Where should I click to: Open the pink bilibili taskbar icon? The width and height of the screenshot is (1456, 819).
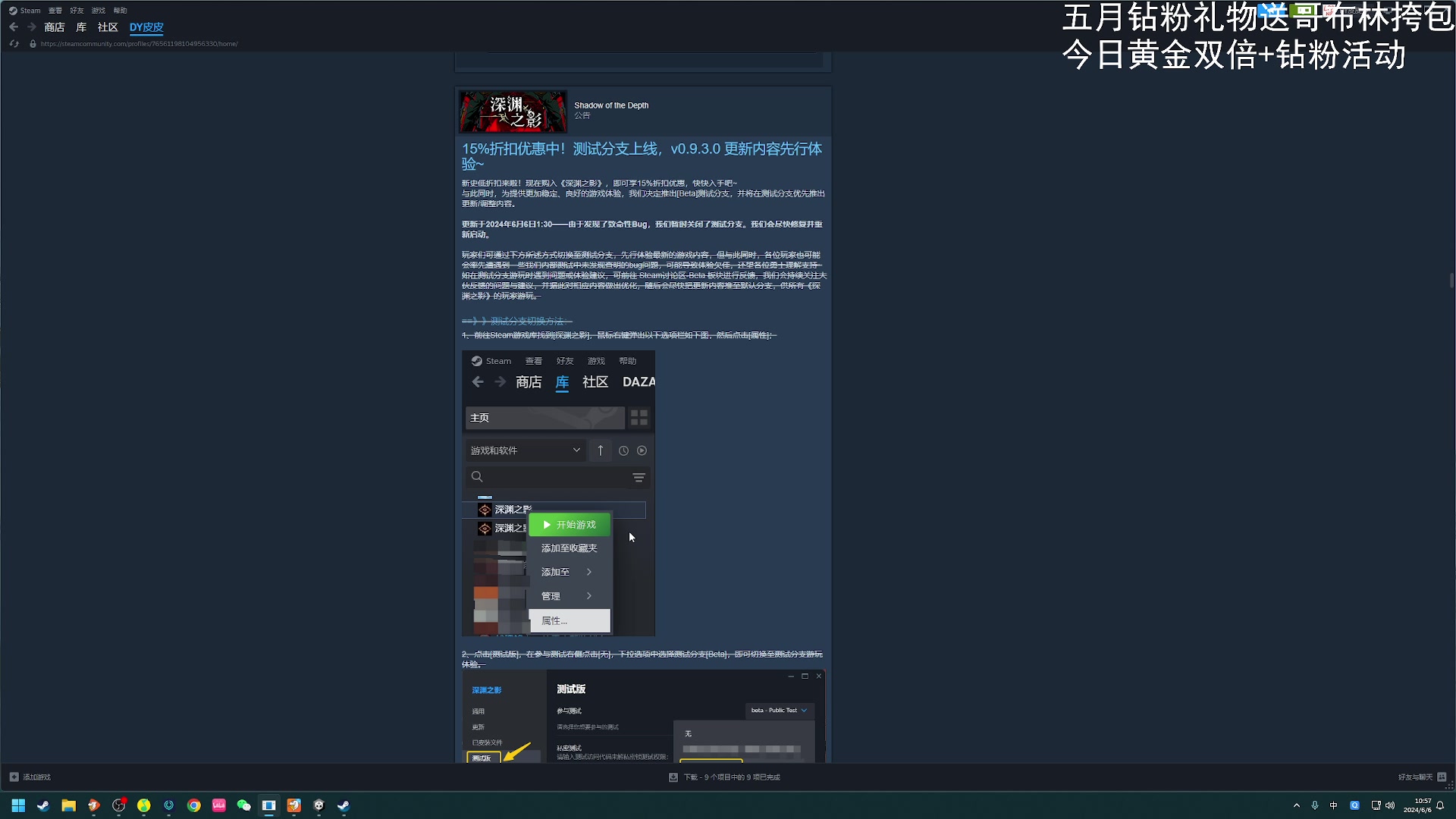point(219,805)
